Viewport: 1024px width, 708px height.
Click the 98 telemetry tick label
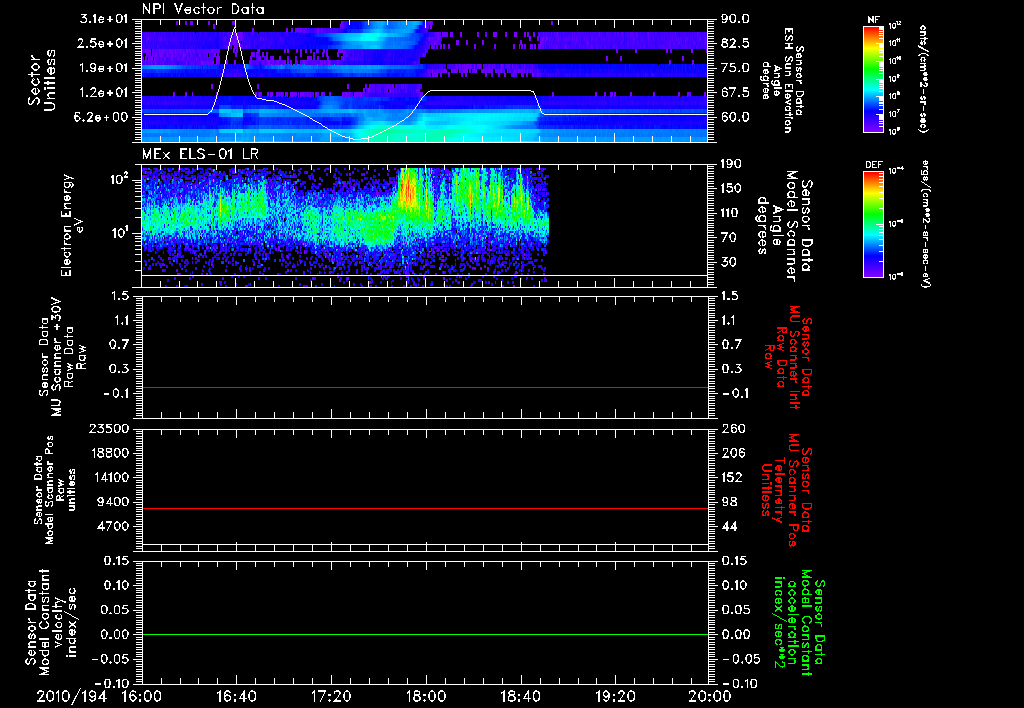(730, 502)
